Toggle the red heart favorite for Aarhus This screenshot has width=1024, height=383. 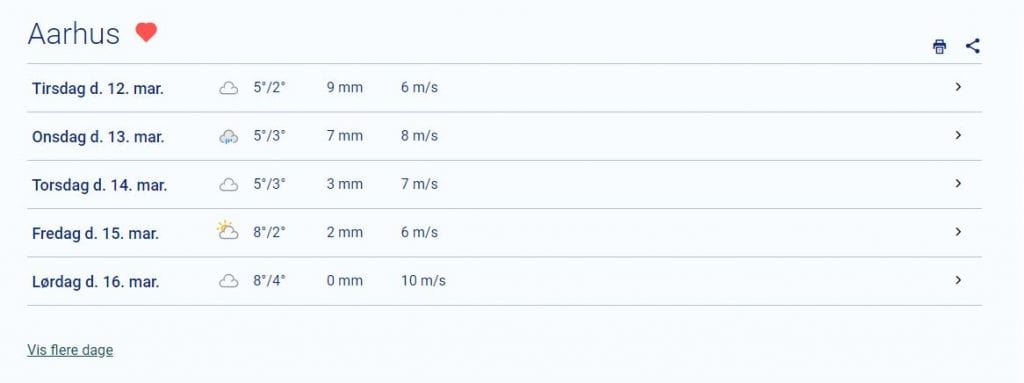146,32
